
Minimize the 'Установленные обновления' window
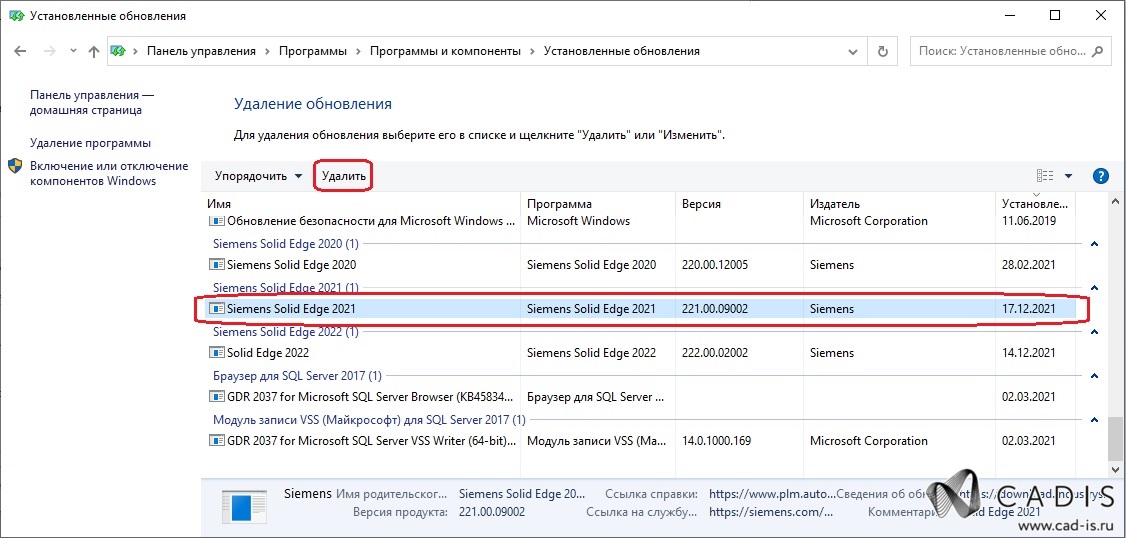pos(1010,15)
